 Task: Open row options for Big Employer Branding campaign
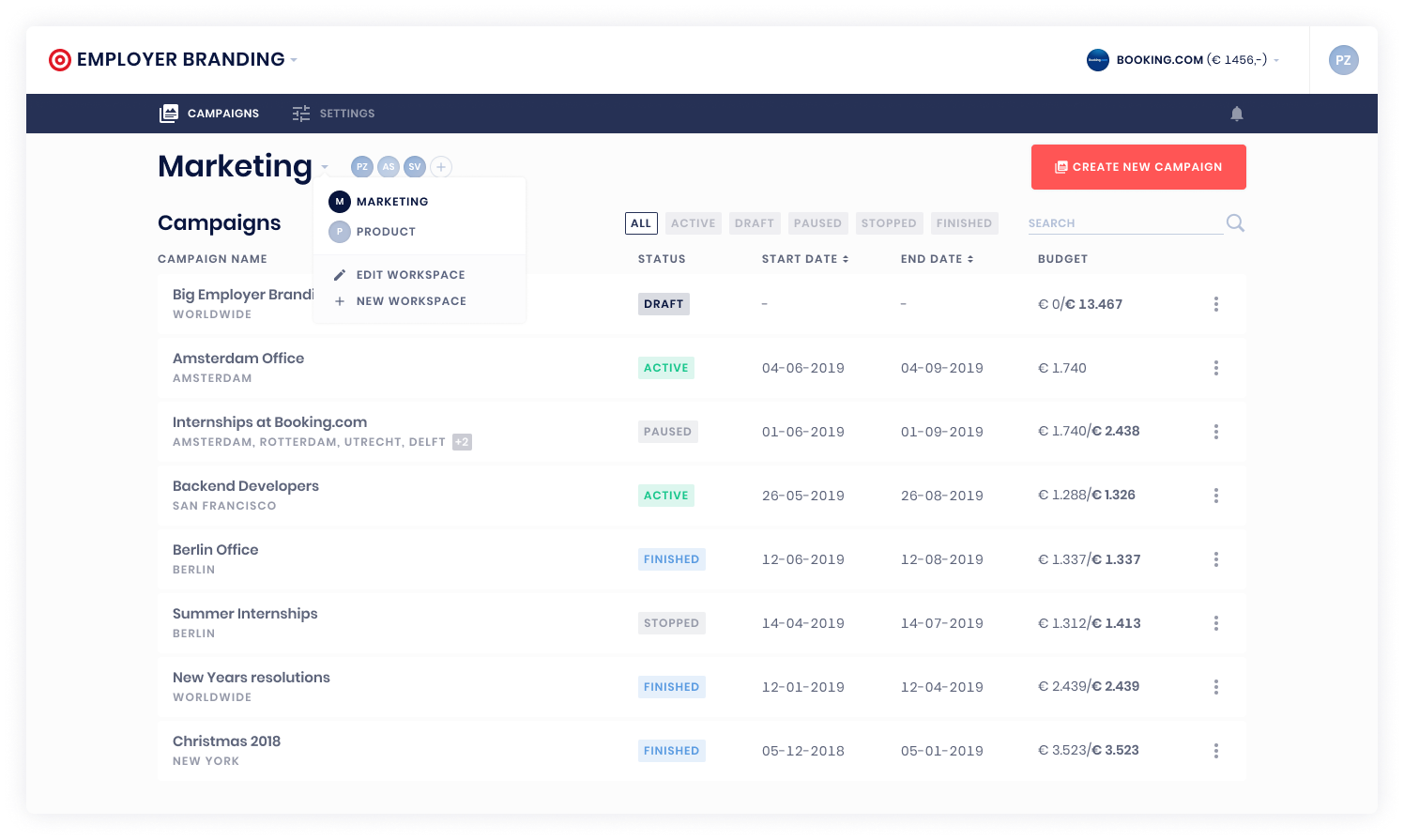tap(1216, 304)
